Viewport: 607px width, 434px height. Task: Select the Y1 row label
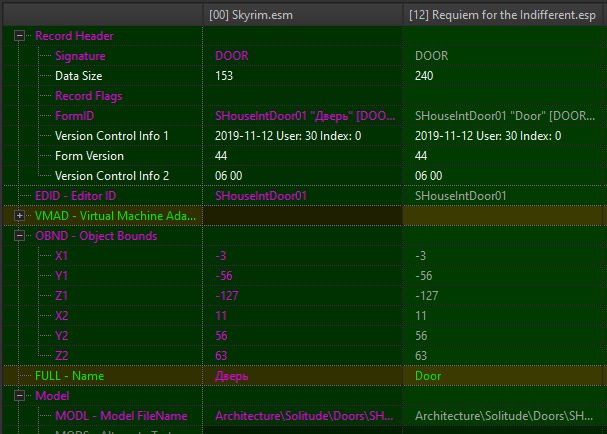click(x=61, y=276)
